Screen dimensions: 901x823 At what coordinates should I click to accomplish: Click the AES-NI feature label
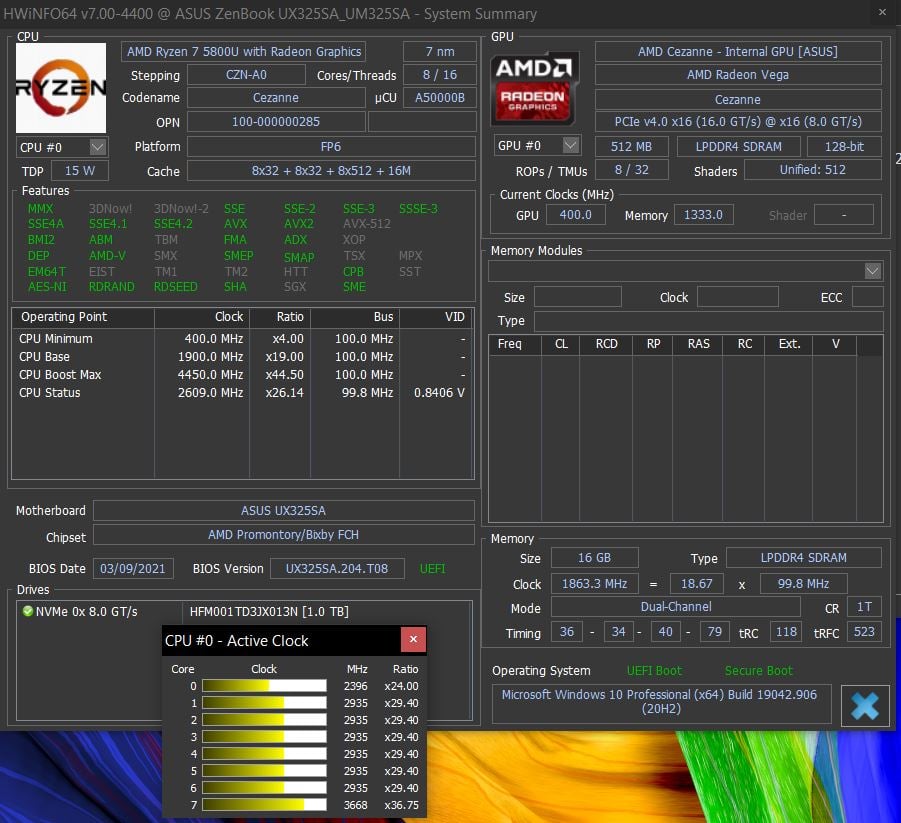click(47, 286)
